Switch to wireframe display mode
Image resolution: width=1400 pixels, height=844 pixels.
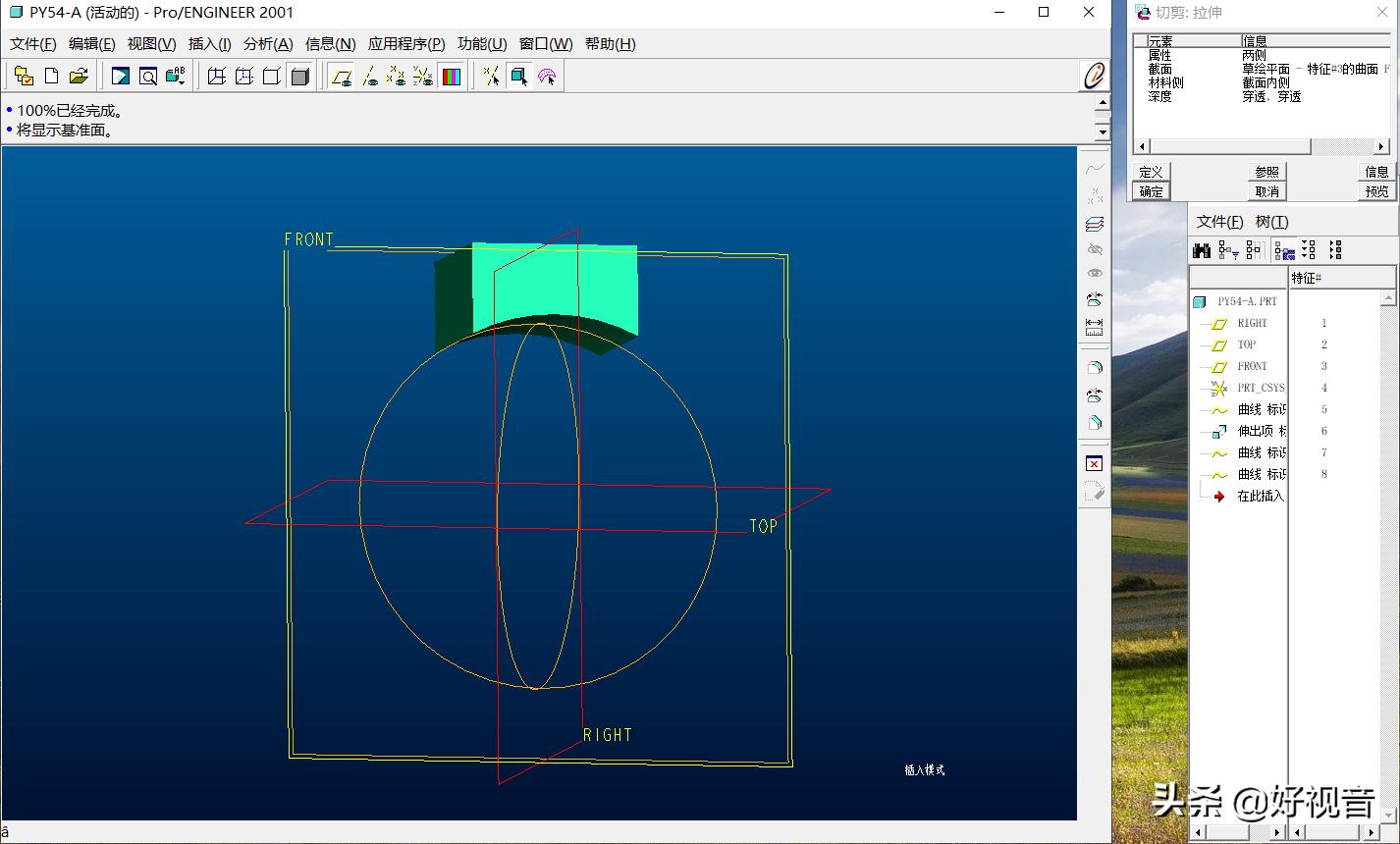click(217, 76)
